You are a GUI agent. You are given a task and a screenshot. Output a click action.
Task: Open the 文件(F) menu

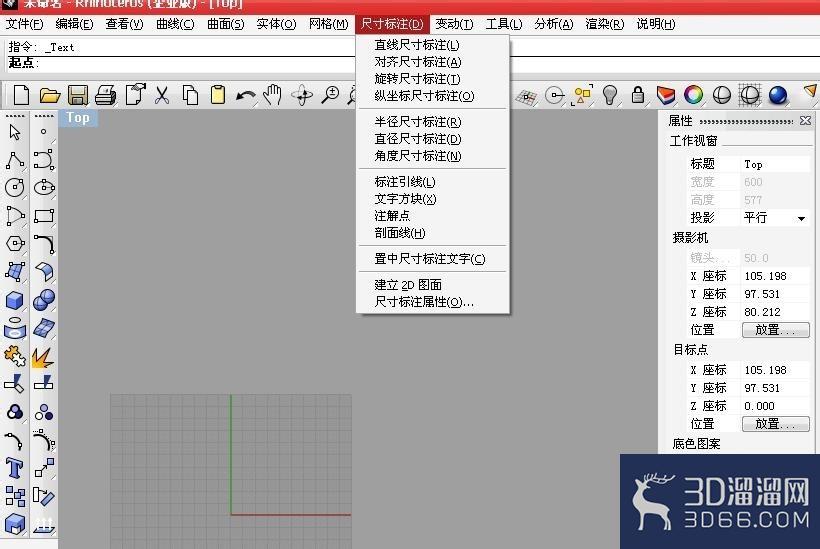tap(24, 24)
